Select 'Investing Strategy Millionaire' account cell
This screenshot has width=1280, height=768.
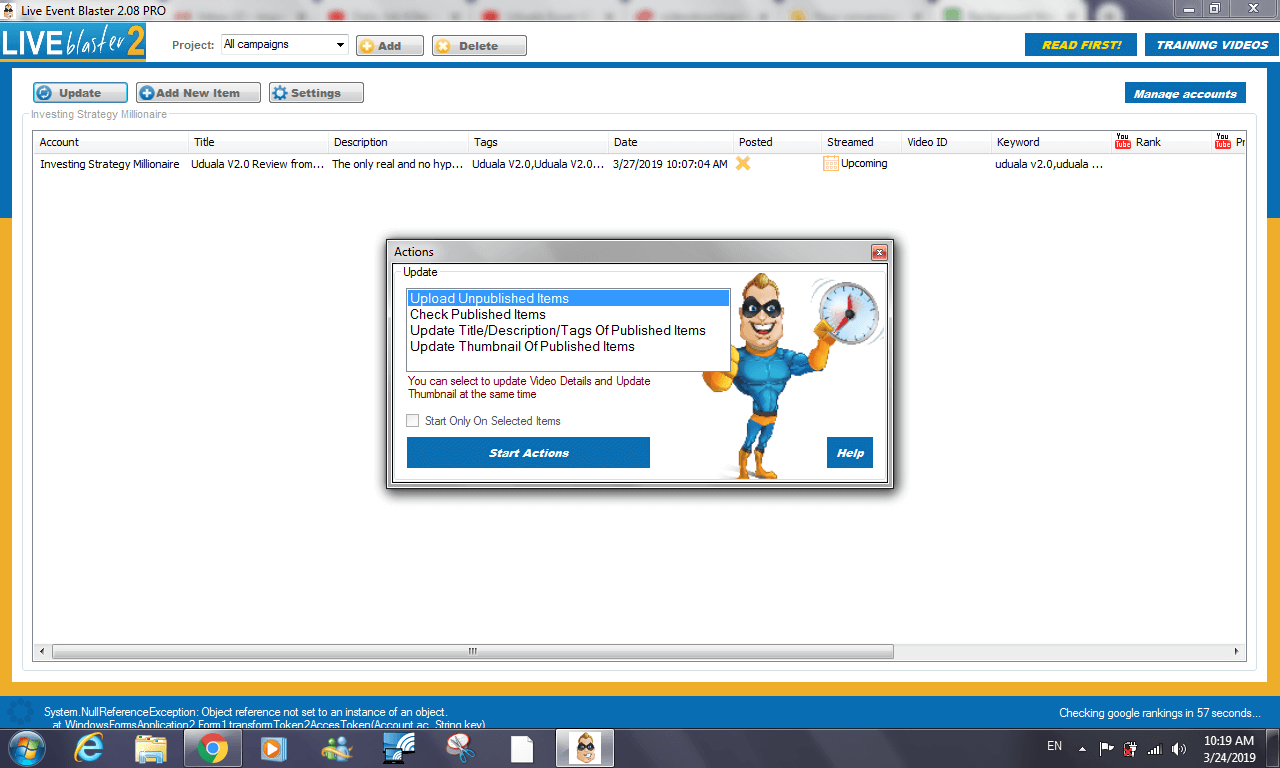pos(110,164)
